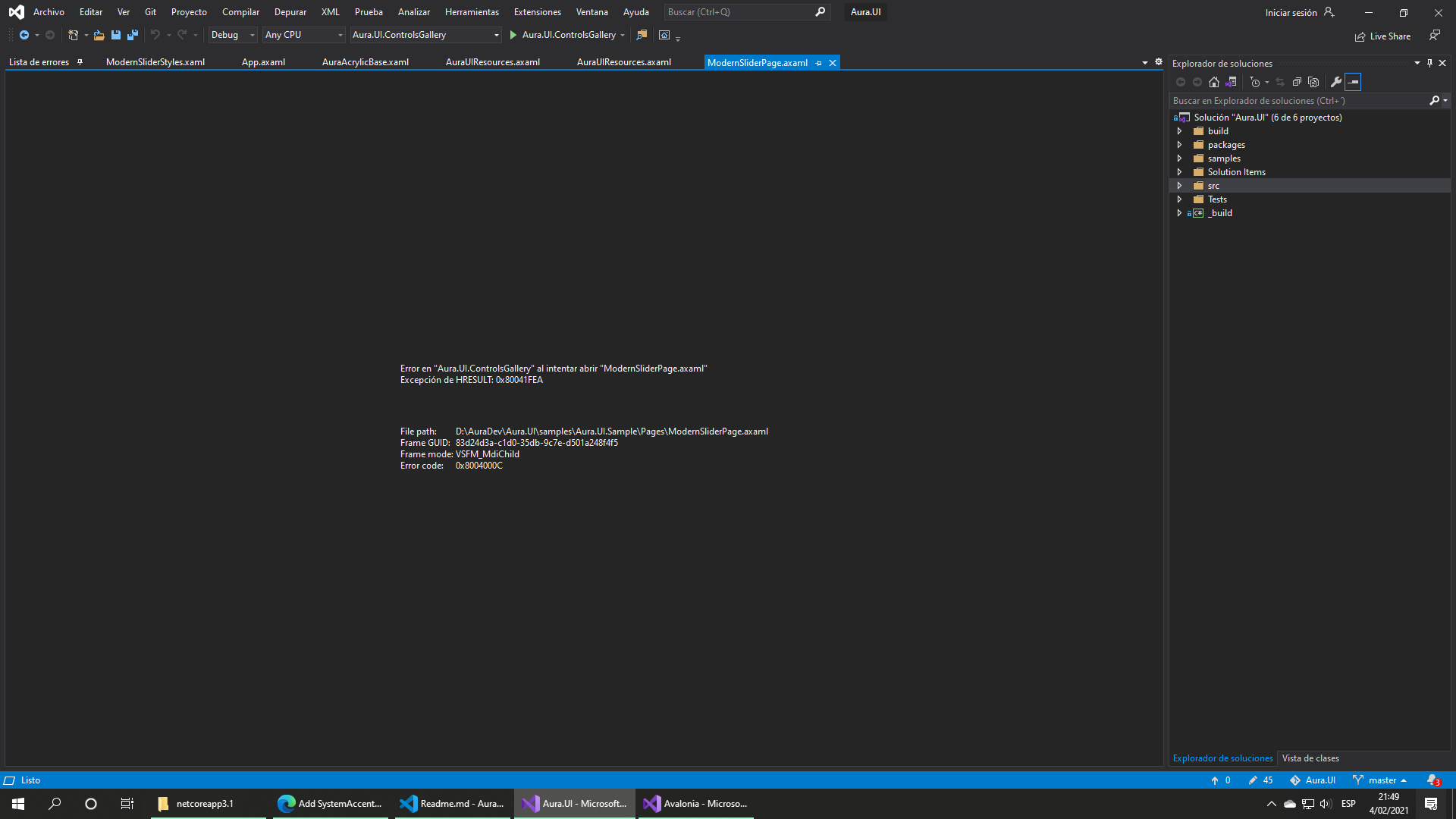Switch to the App.axaml tab
Screen dimensions: 1456x819
263,62
